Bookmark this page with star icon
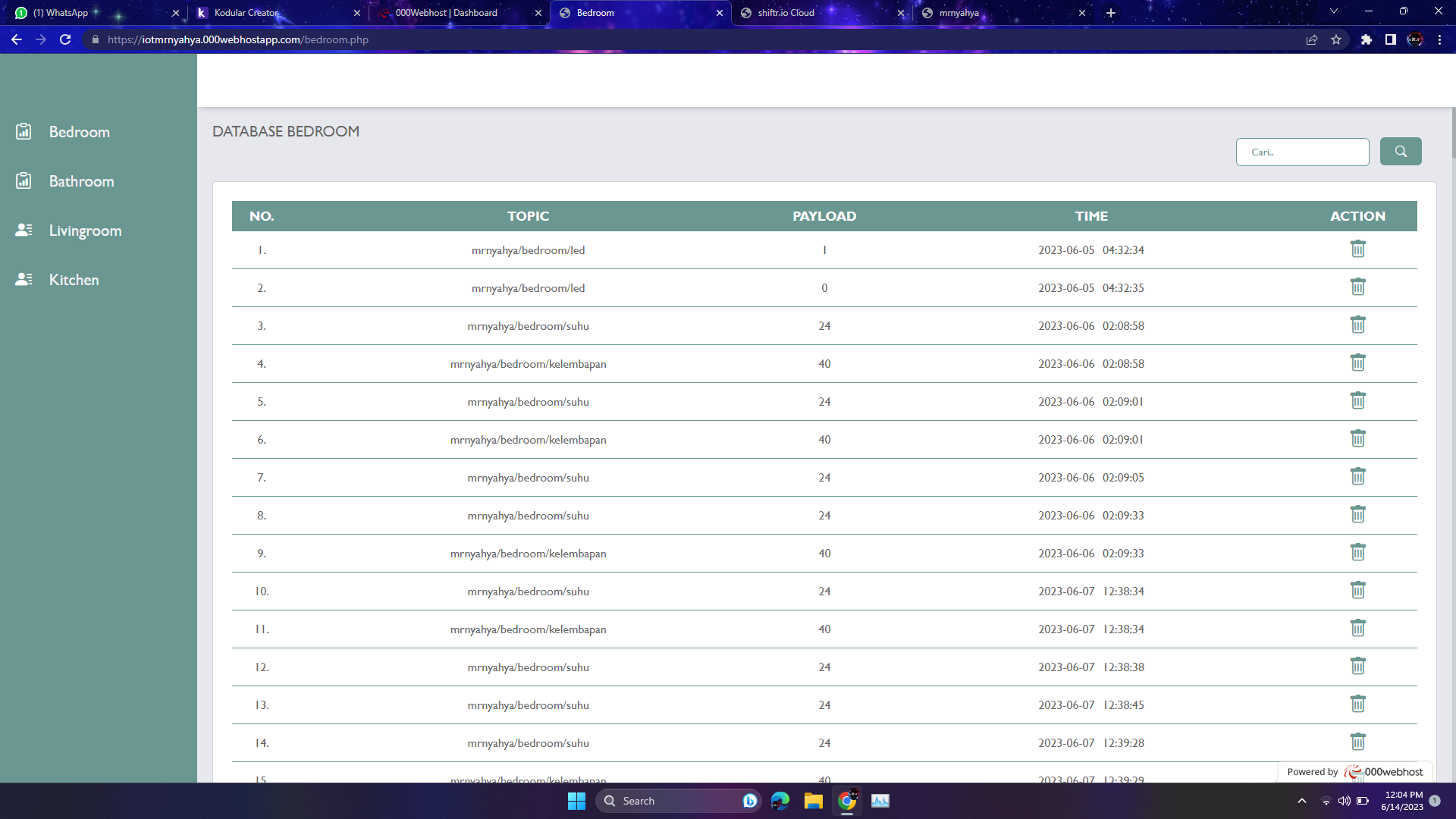The width and height of the screenshot is (1456, 819). pyautogui.click(x=1336, y=39)
